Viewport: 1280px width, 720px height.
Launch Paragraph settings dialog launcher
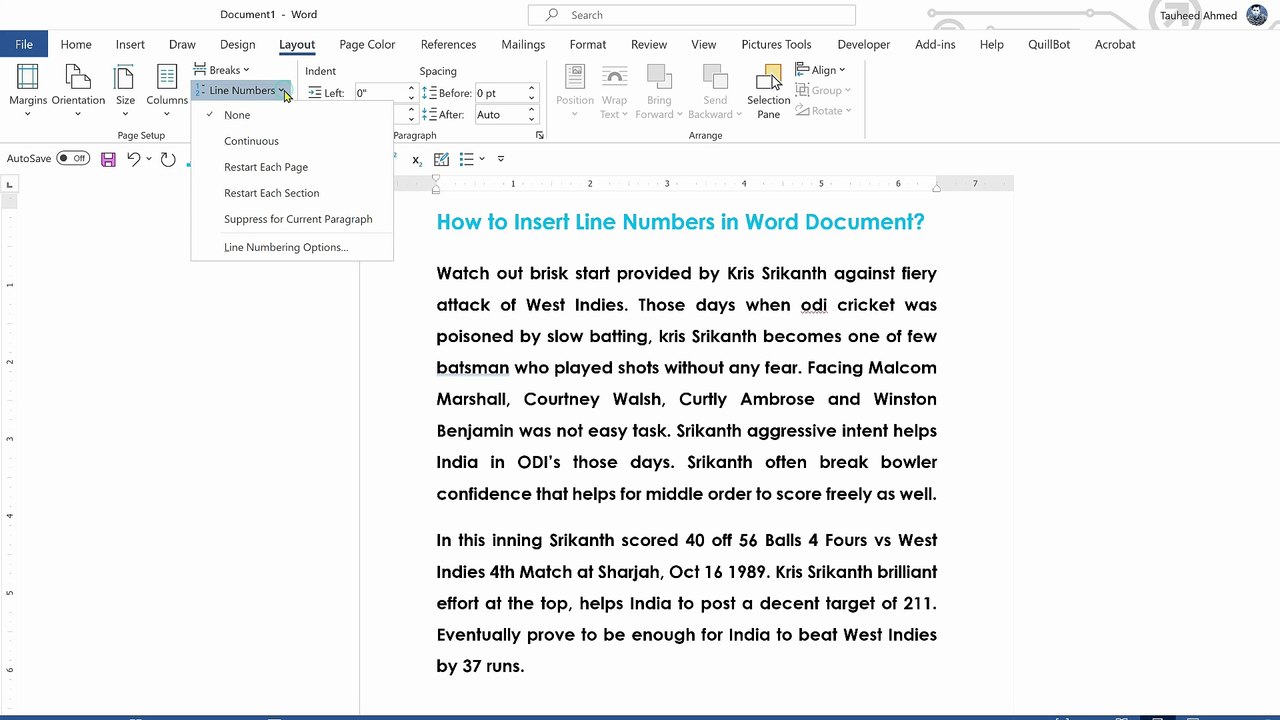pyautogui.click(x=540, y=135)
